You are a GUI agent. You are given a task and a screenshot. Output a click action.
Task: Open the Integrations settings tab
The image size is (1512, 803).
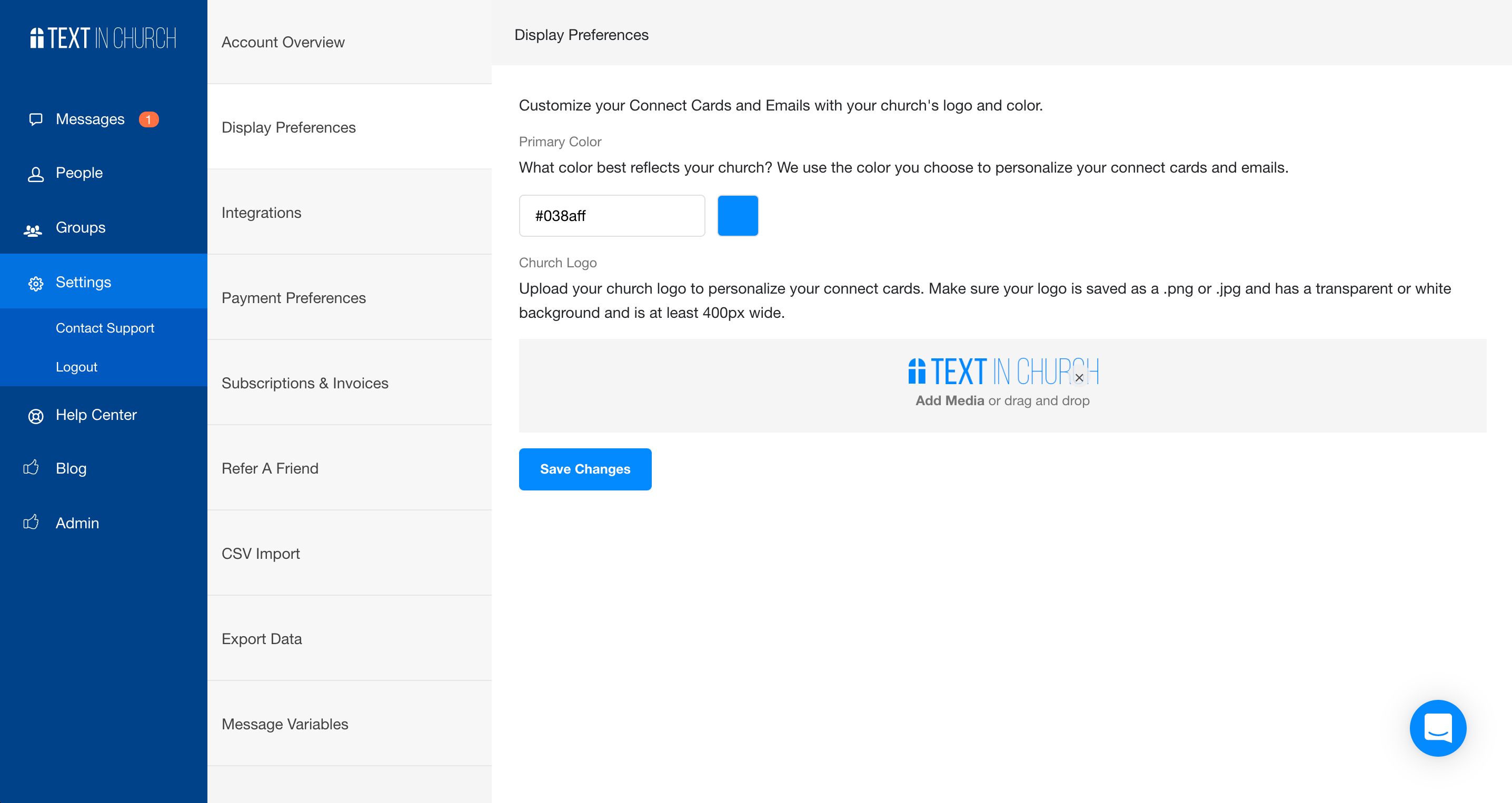[349, 213]
